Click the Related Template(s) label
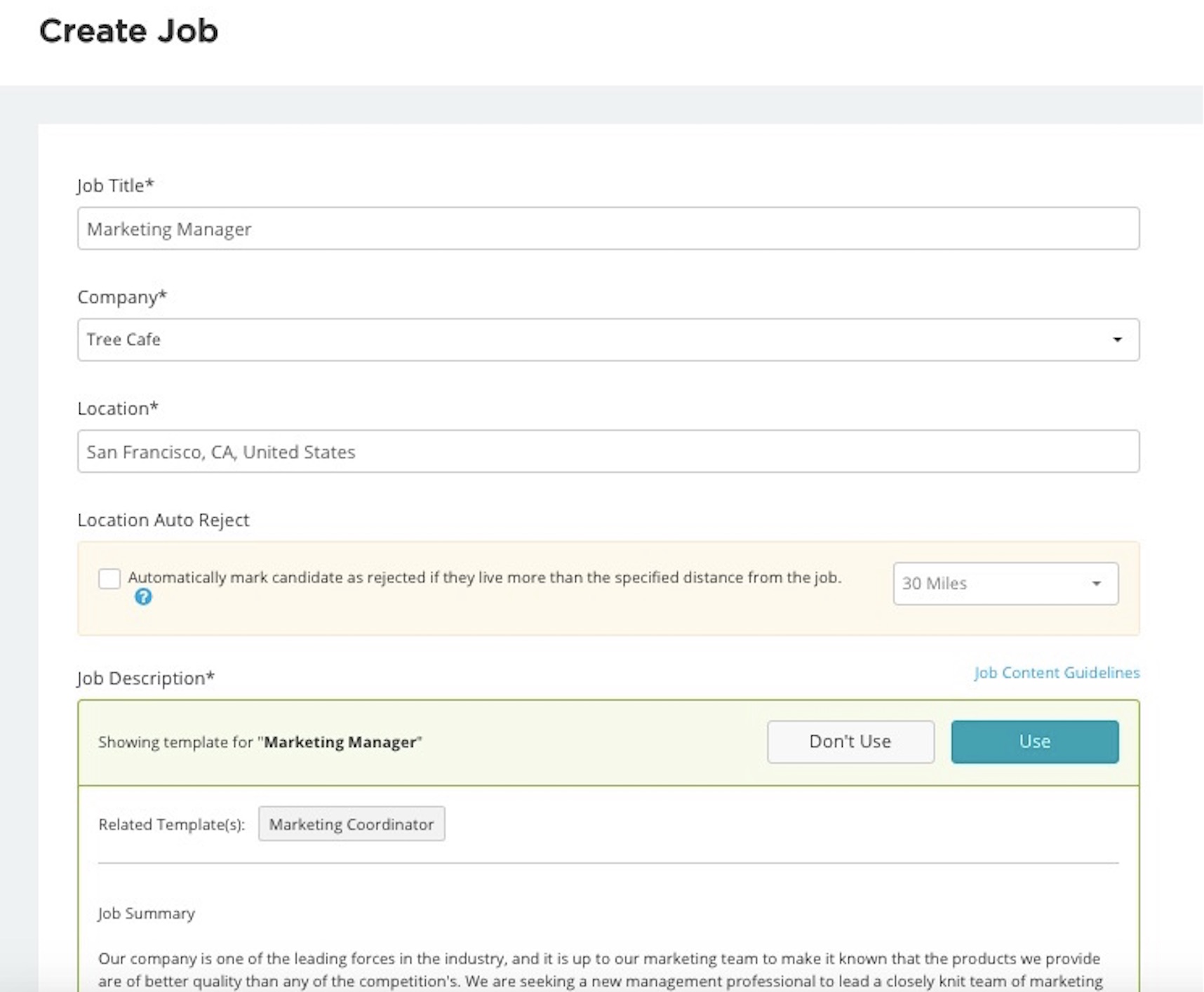 pos(172,825)
